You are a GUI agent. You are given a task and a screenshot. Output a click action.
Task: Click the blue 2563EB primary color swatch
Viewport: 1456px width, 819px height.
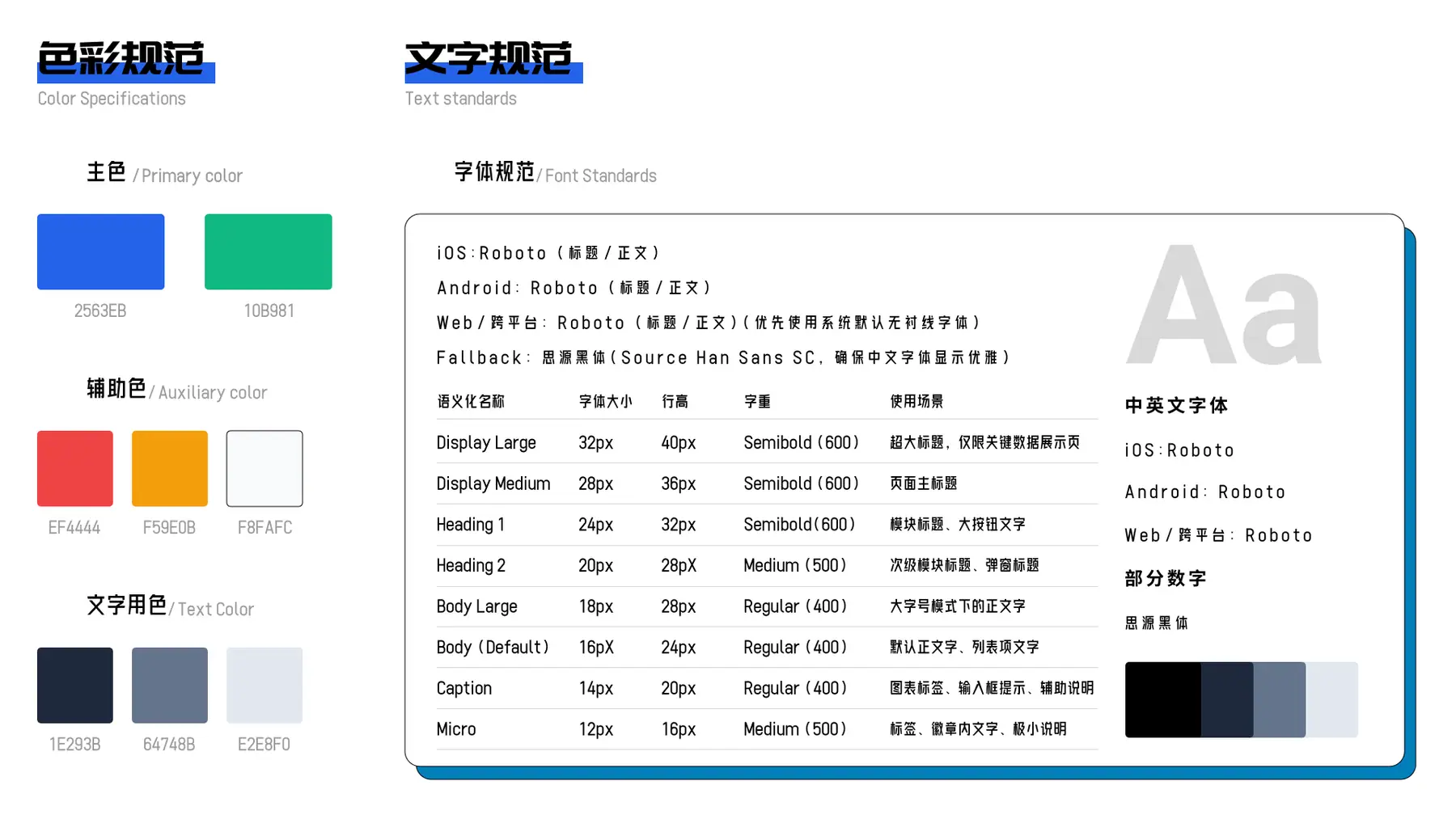(100, 251)
